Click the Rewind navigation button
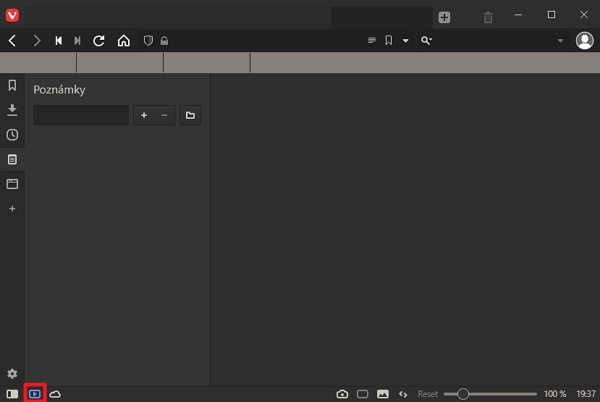Viewport: 600px width, 402px height. (x=59, y=41)
